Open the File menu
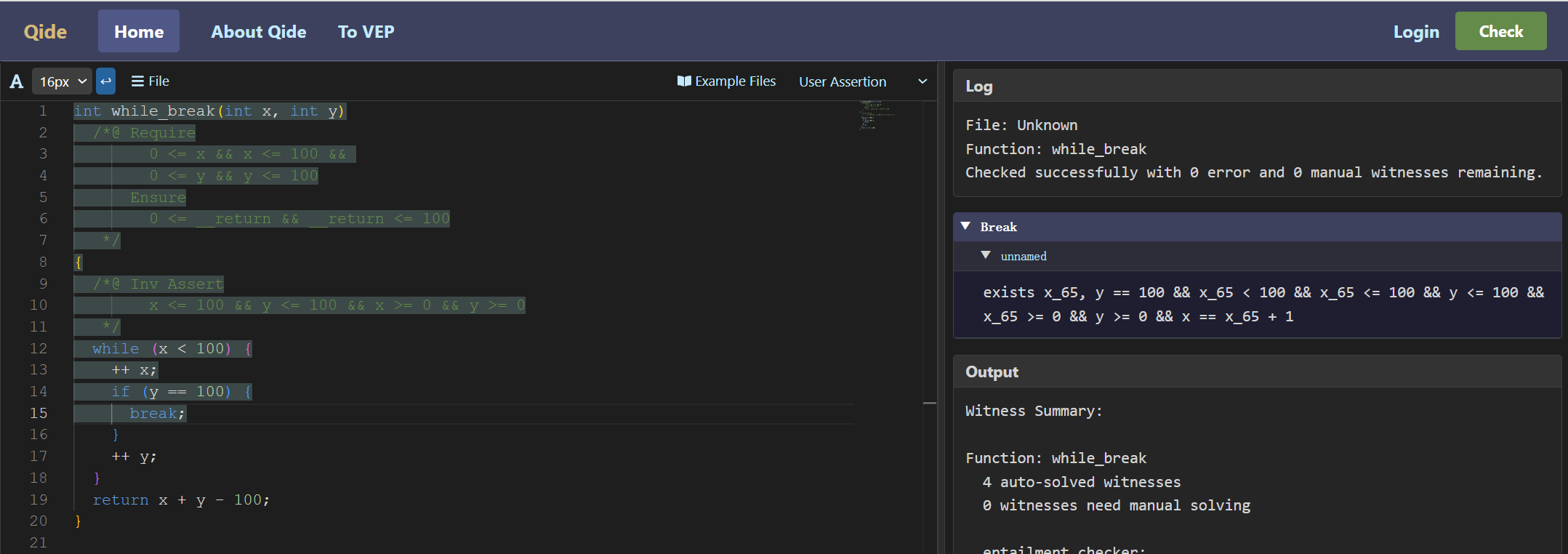This screenshot has width=1568, height=554. [150, 81]
